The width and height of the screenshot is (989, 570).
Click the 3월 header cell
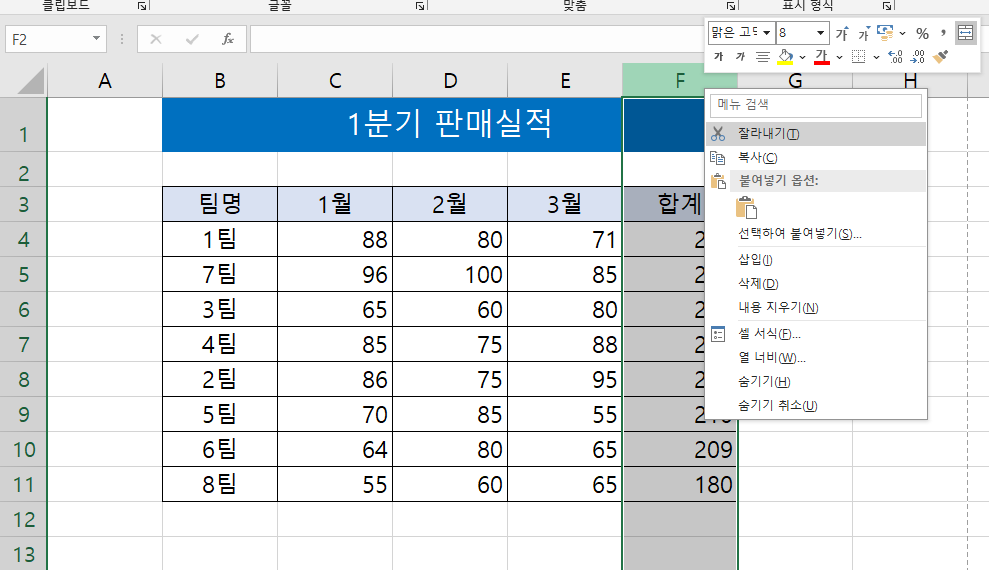[565, 204]
